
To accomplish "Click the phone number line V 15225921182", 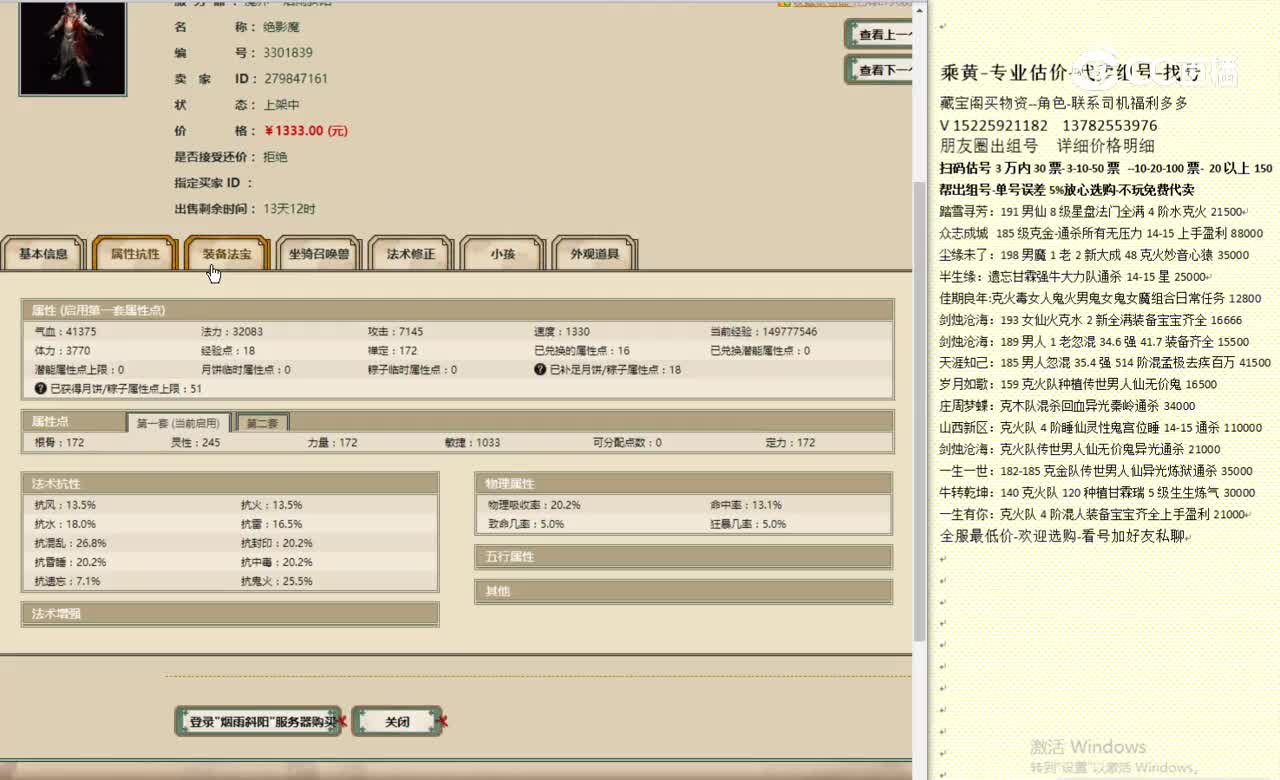I will [1049, 125].
